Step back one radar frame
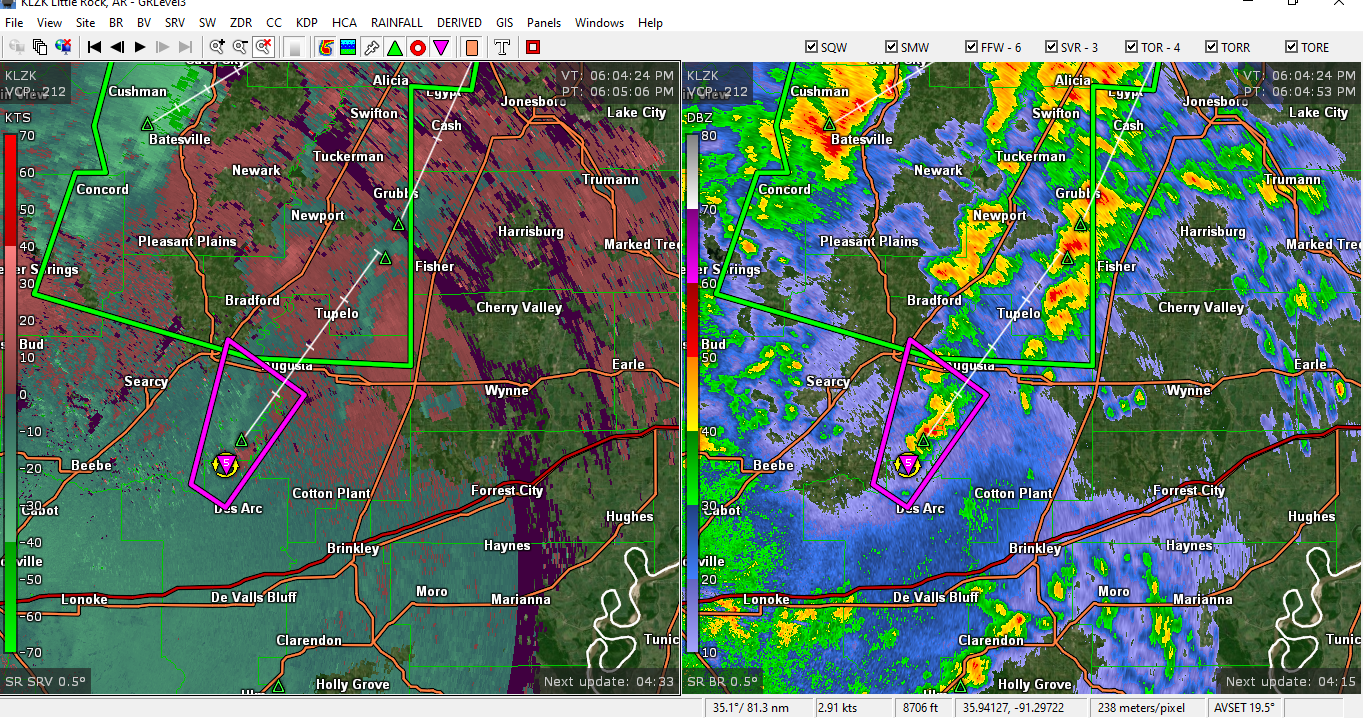The height and width of the screenshot is (718, 1363). (x=117, y=47)
